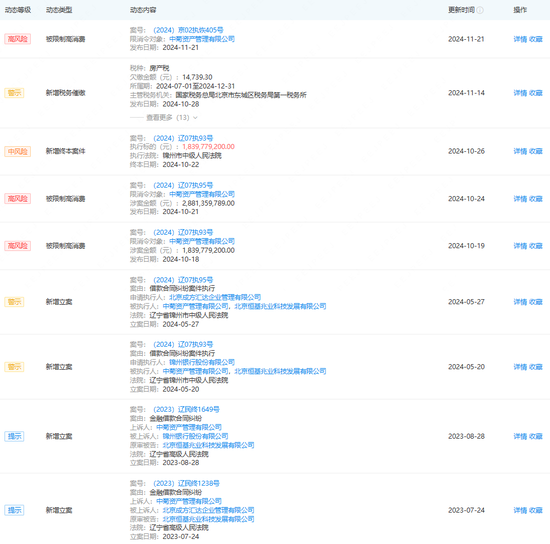Click 动态类型 column header

tap(59, 10)
